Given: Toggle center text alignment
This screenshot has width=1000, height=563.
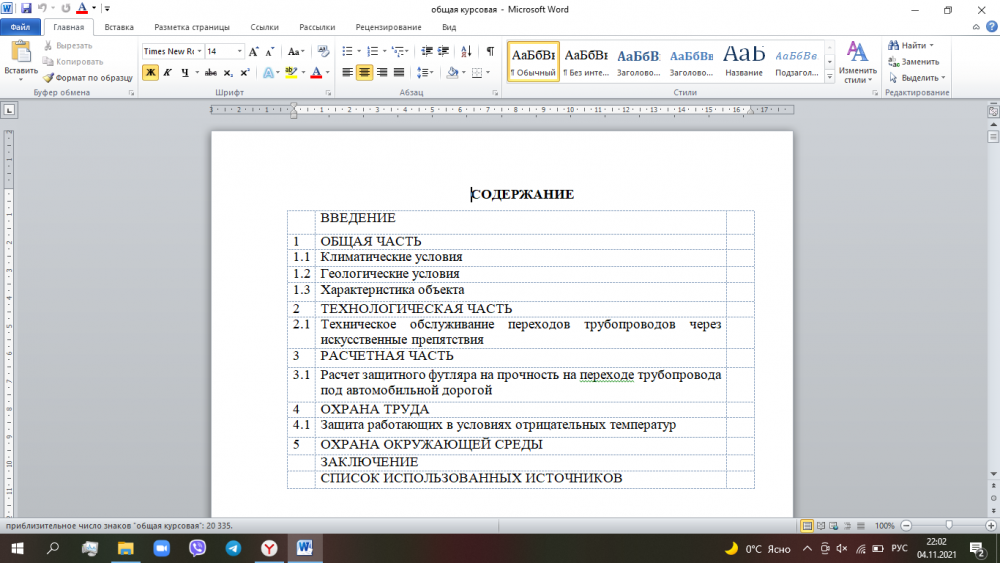Looking at the screenshot, I should click(364, 73).
